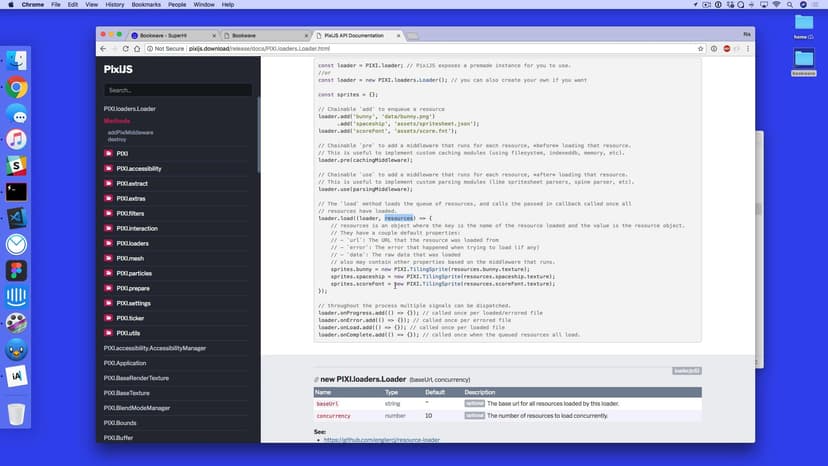This screenshot has height=466, width=828.
Task: Open Figma from the dock
Action: (16, 271)
